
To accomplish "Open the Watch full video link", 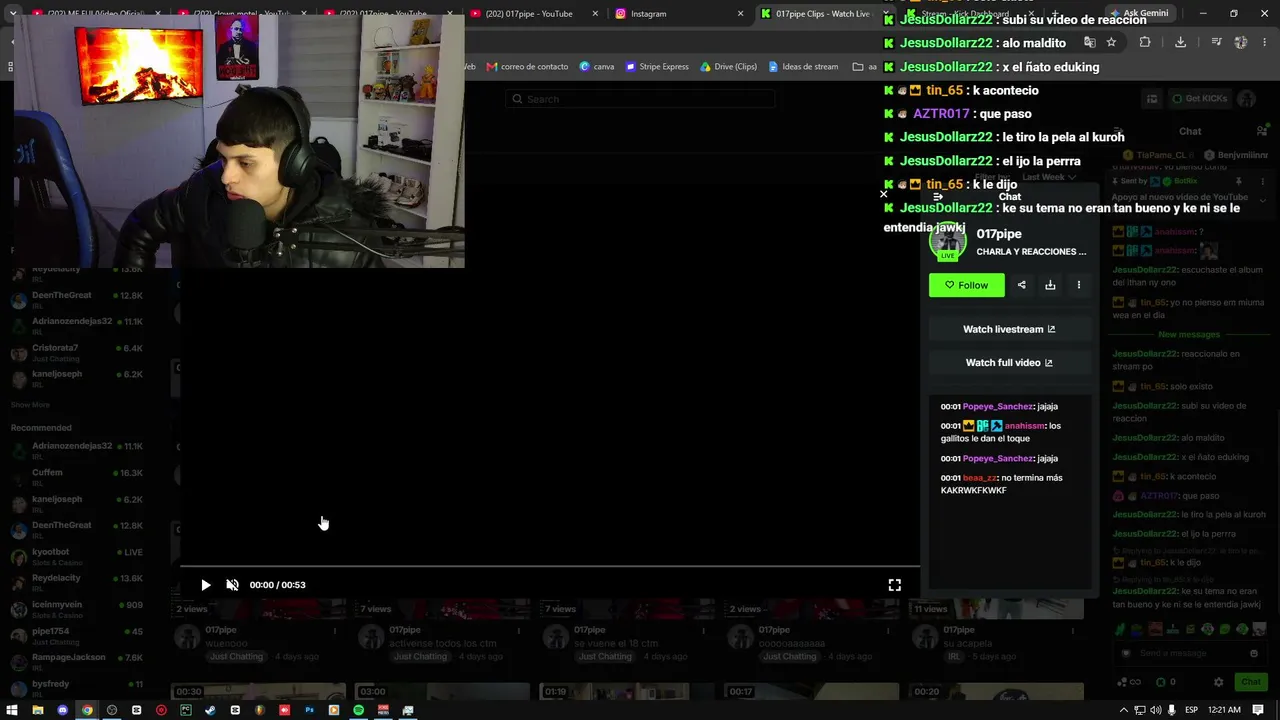I will point(1009,363).
